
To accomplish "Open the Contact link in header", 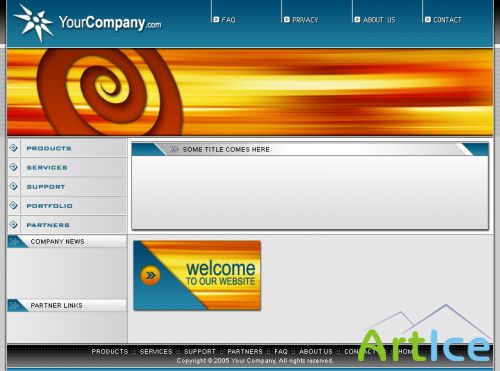I will tap(447, 20).
